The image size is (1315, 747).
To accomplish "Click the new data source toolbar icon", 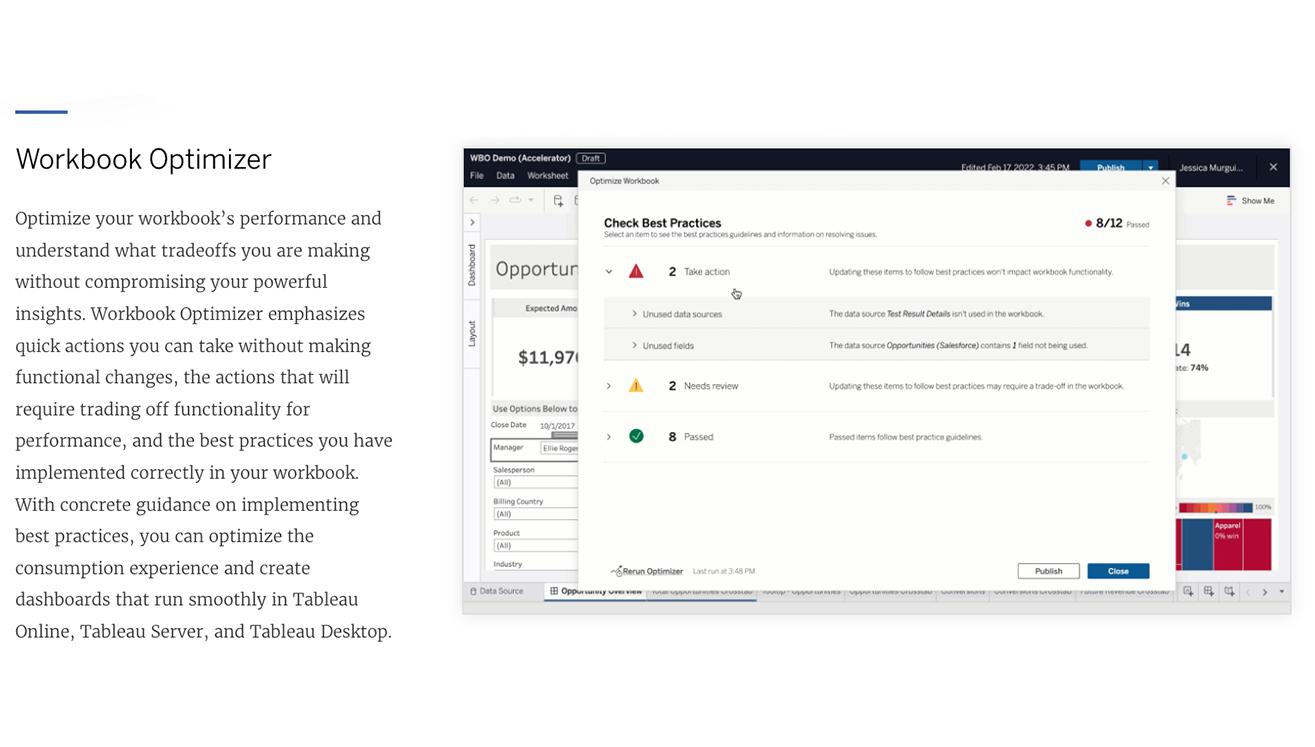I will (558, 199).
